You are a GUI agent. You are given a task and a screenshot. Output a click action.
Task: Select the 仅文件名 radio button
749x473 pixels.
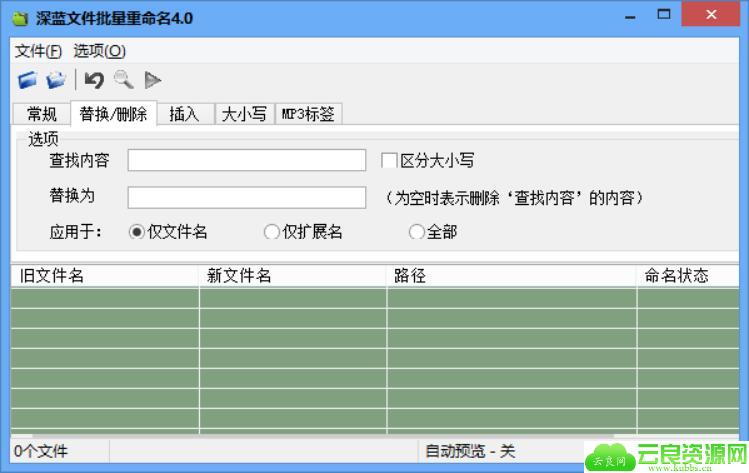coord(137,232)
